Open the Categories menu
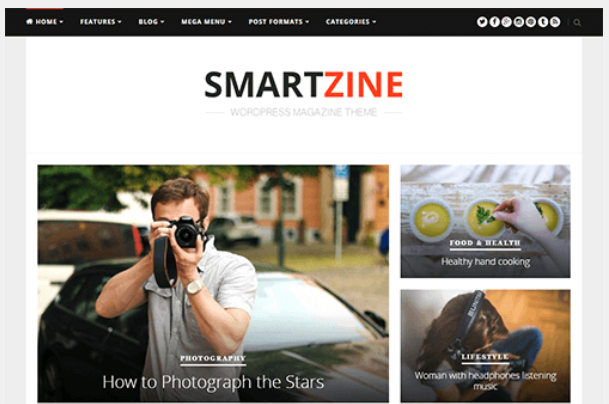This screenshot has width=609, height=404. click(x=351, y=22)
